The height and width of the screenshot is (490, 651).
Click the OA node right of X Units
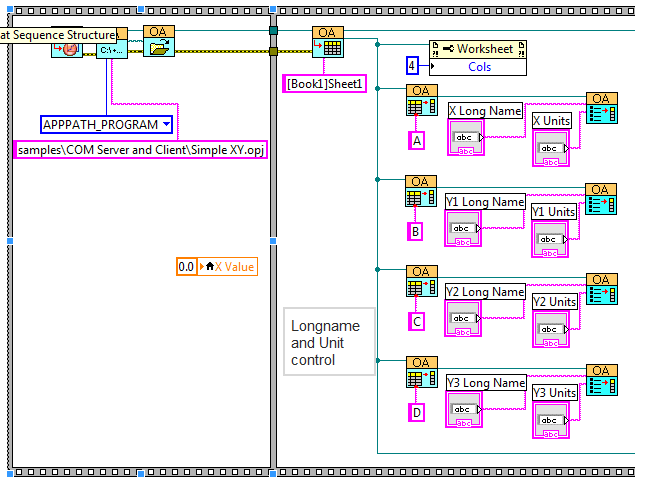tap(601, 108)
